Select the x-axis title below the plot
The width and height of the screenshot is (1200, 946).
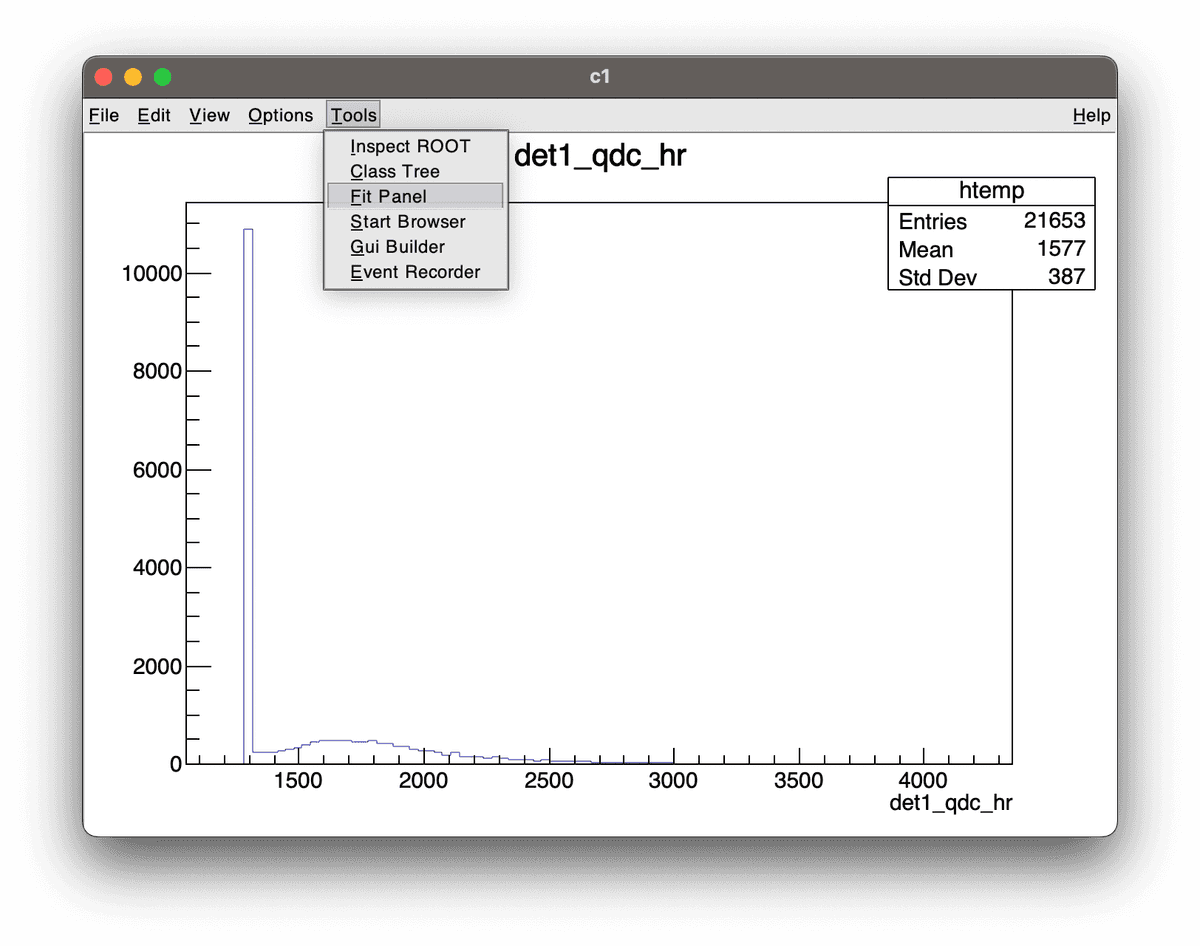pyautogui.click(x=950, y=803)
